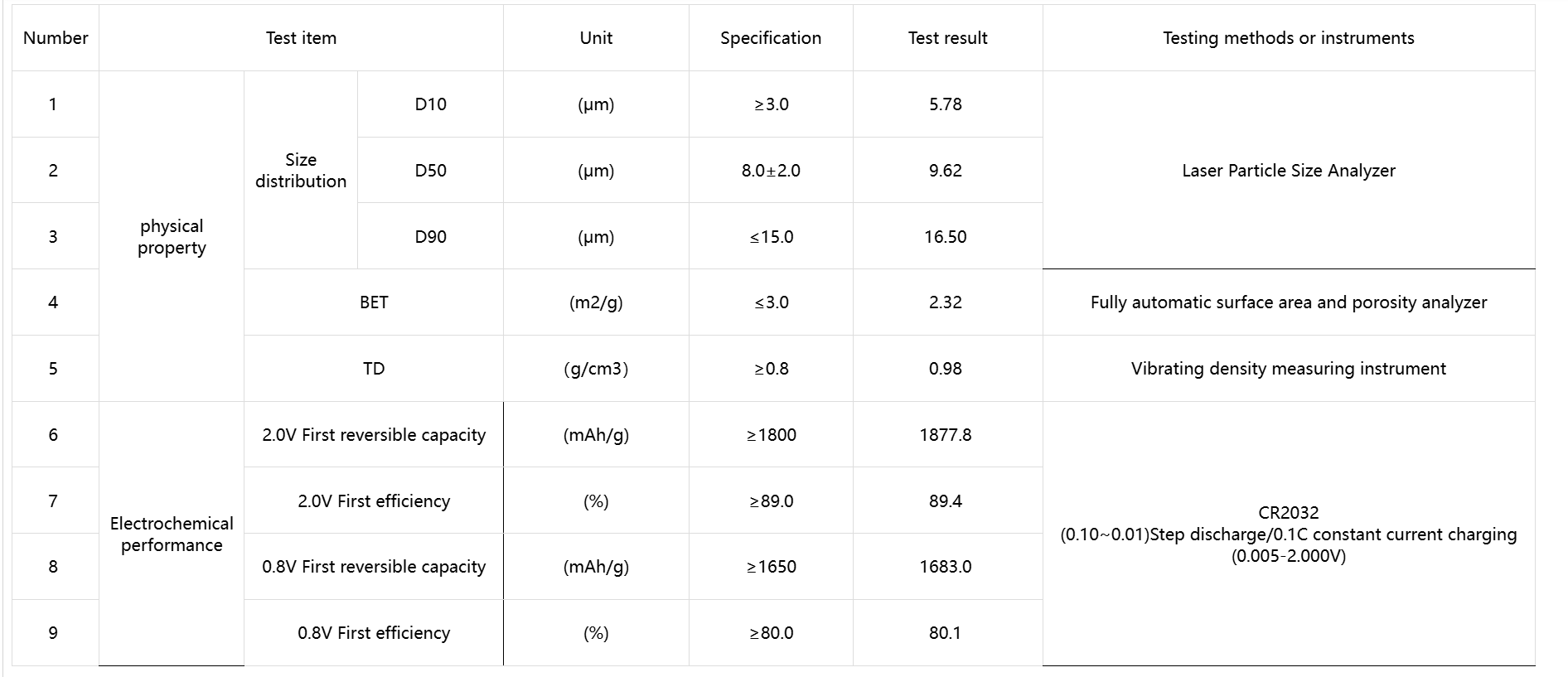Select the D90 test result 16.50

(x=946, y=237)
